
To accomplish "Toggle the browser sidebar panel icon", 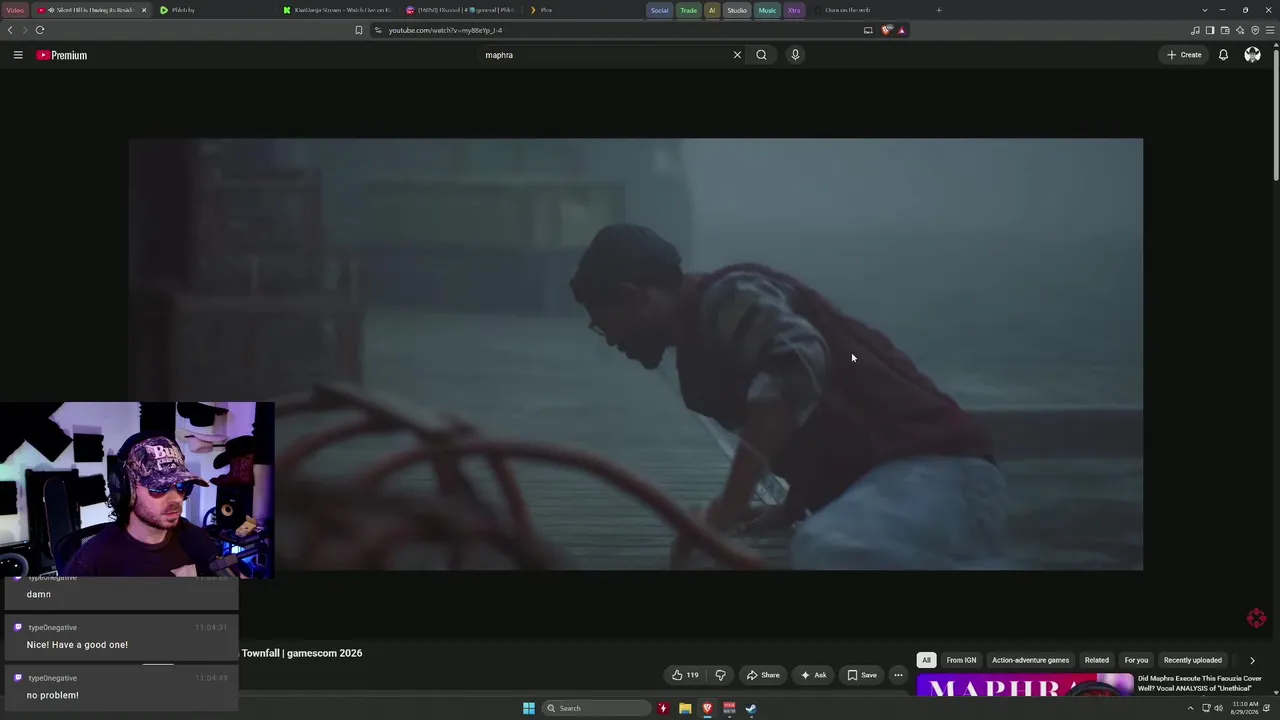I will tap(1210, 30).
